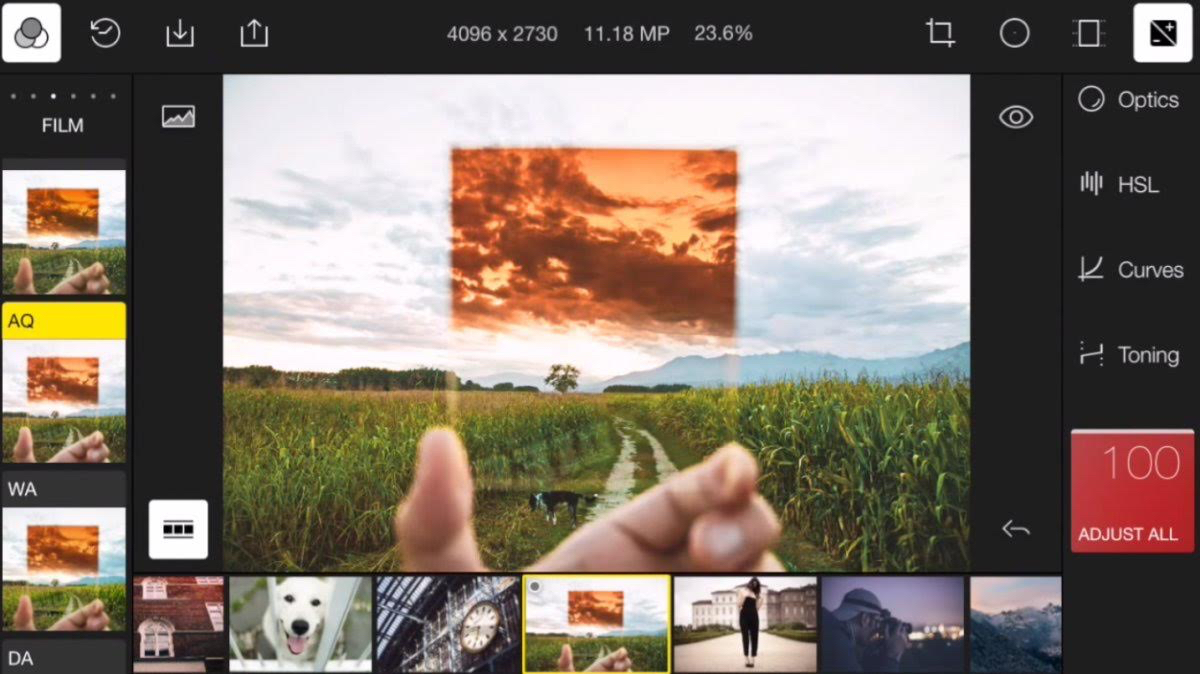The width and height of the screenshot is (1200, 674).
Task: Tap the history revert clock icon
Action: click(105, 33)
